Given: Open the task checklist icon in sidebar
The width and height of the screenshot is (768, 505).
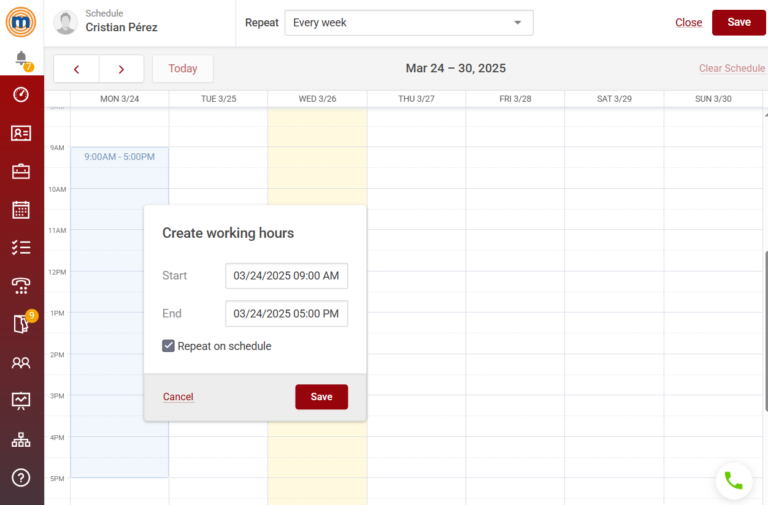Looking at the screenshot, I should pos(21,247).
